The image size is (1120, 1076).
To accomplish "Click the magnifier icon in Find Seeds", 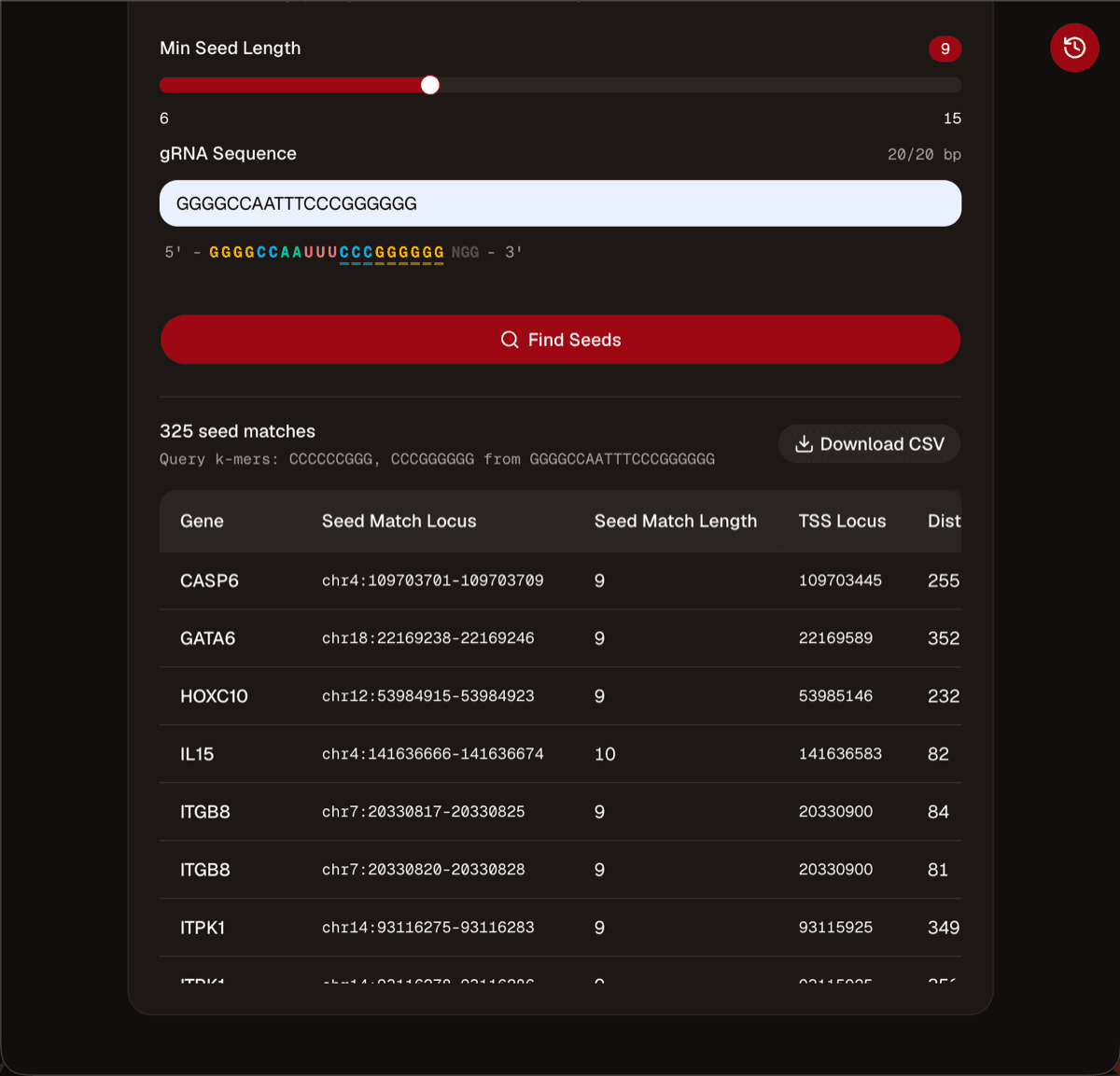I will [510, 340].
